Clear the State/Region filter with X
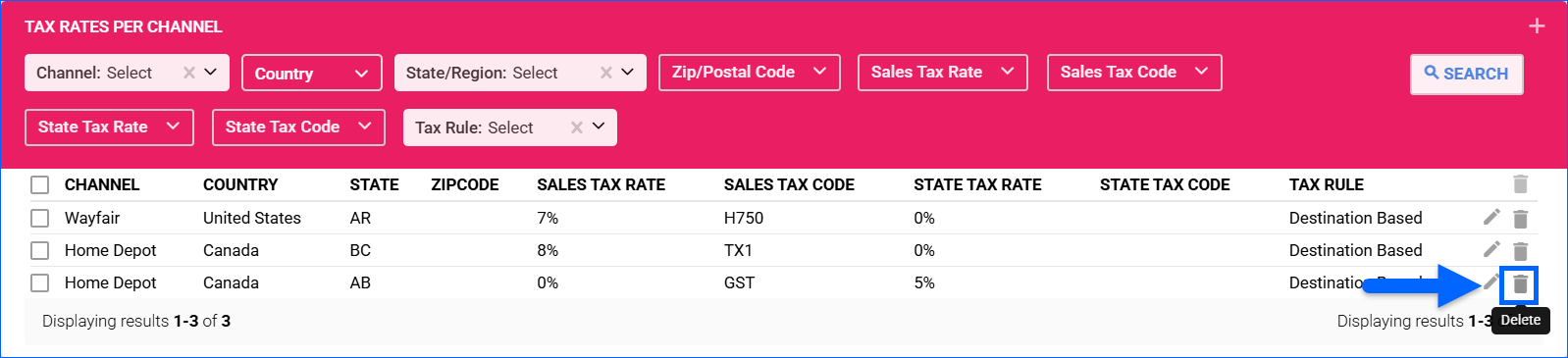 pyautogui.click(x=606, y=73)
